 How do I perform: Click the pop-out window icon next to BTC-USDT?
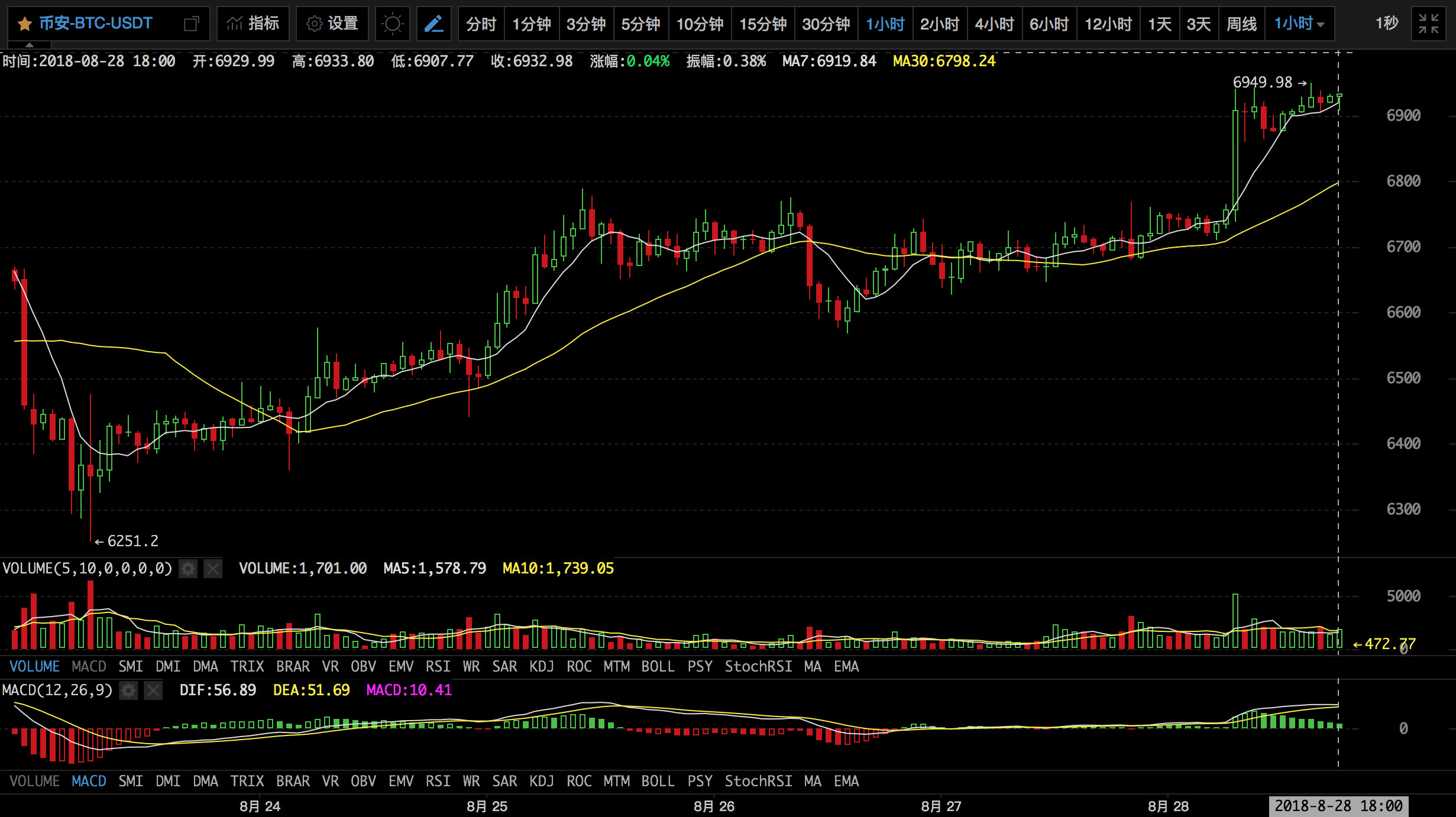tap(191, 24)
